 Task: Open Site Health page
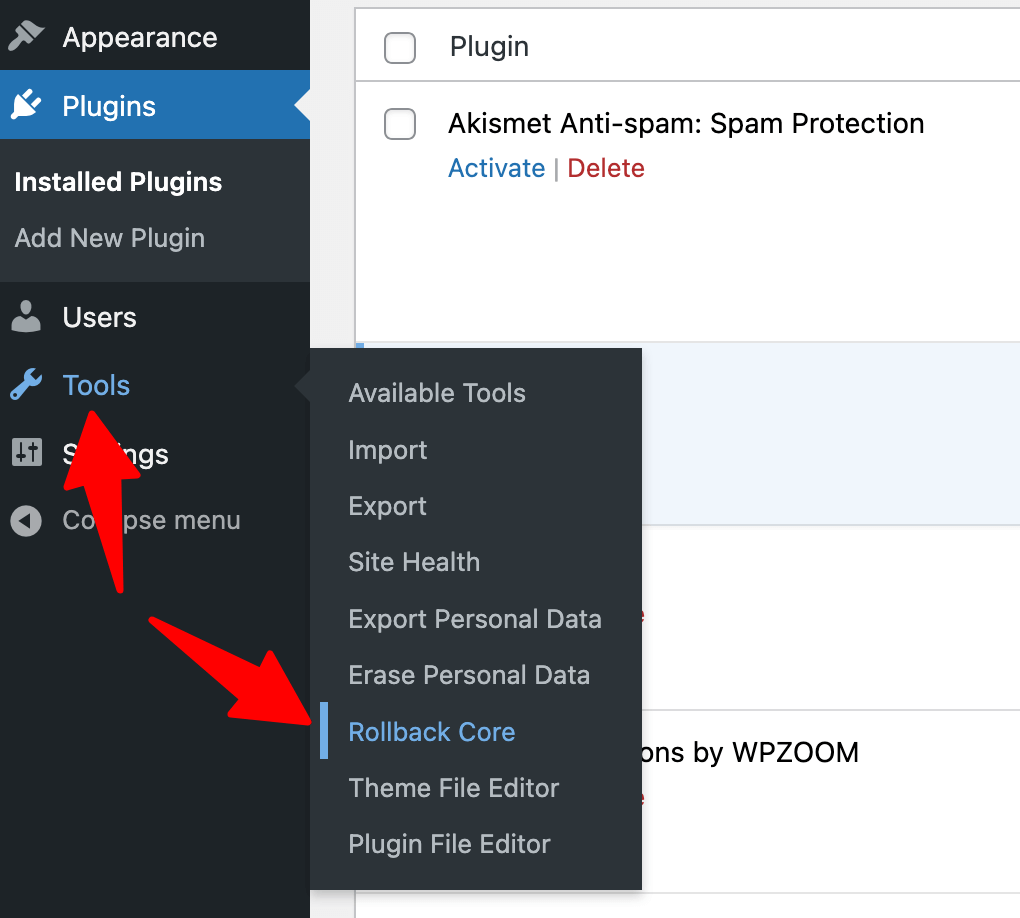pyautogui.click(x=414, y=562)
